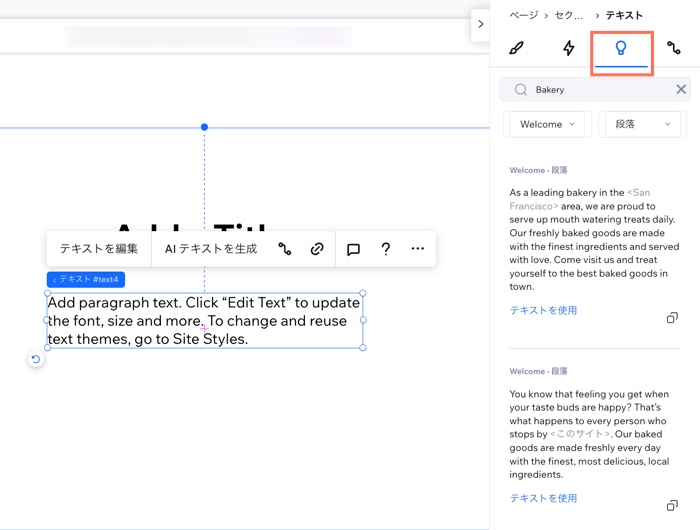Click the Bakery search input field

[x=600, y=89]
